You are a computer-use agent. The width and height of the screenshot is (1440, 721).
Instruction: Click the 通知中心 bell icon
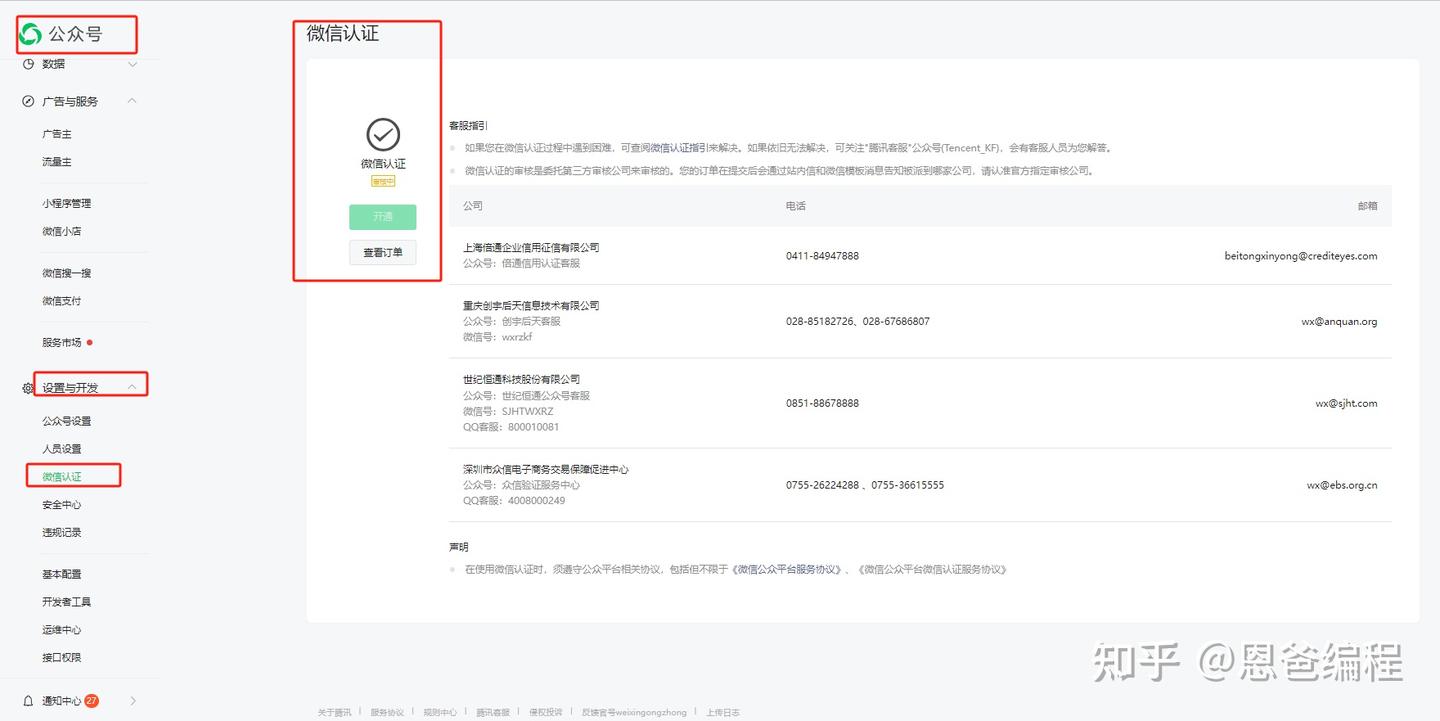tap(28, 701)
